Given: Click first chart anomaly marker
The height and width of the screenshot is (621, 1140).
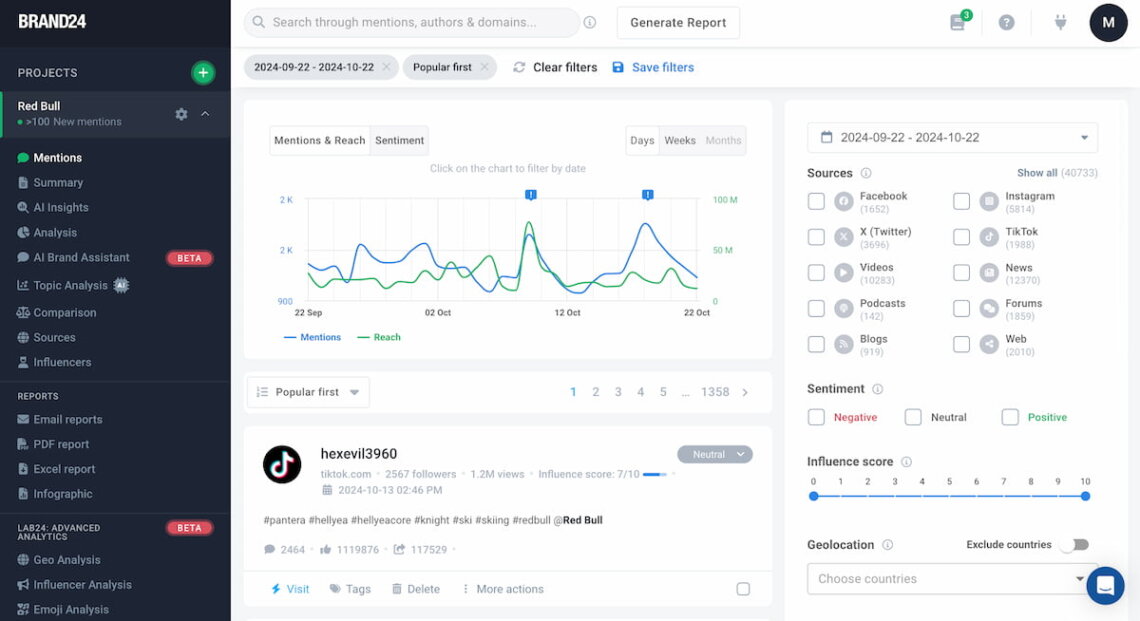Looking at the screenshot, I should [531, 195].
